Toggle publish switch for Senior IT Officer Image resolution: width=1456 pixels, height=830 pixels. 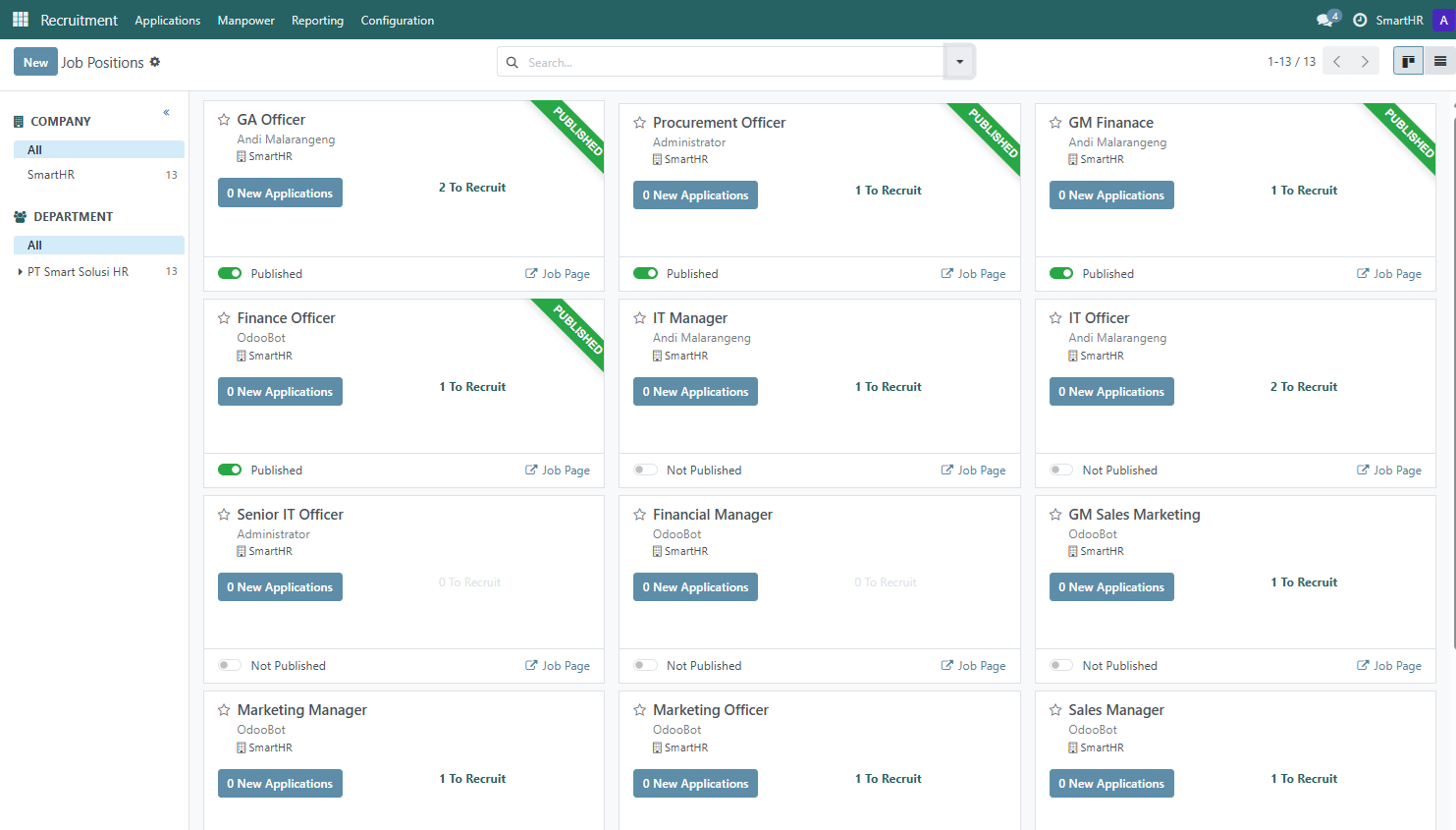pos(230,666)
